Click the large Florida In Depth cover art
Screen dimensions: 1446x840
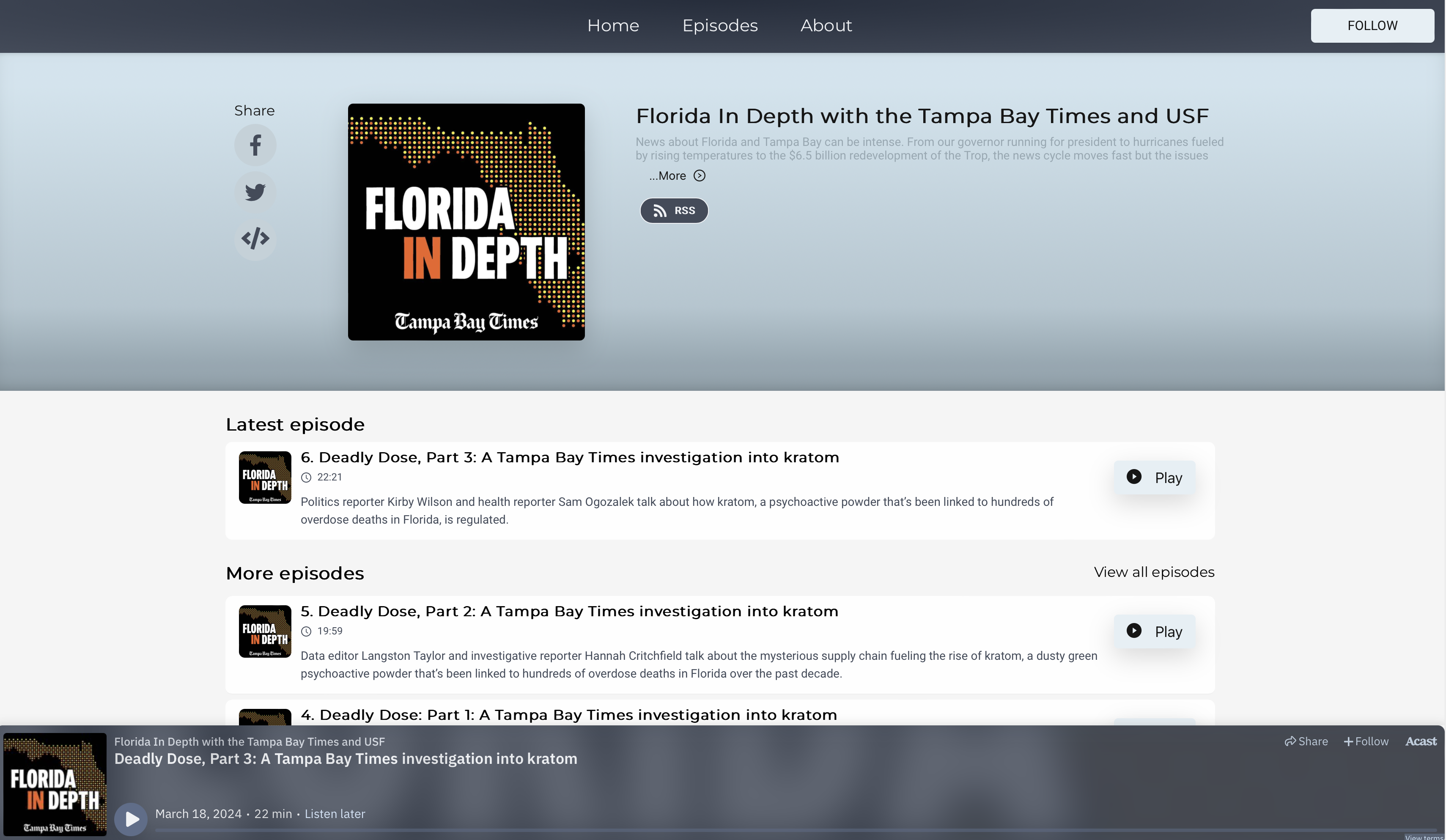click(x=466, y=222)
